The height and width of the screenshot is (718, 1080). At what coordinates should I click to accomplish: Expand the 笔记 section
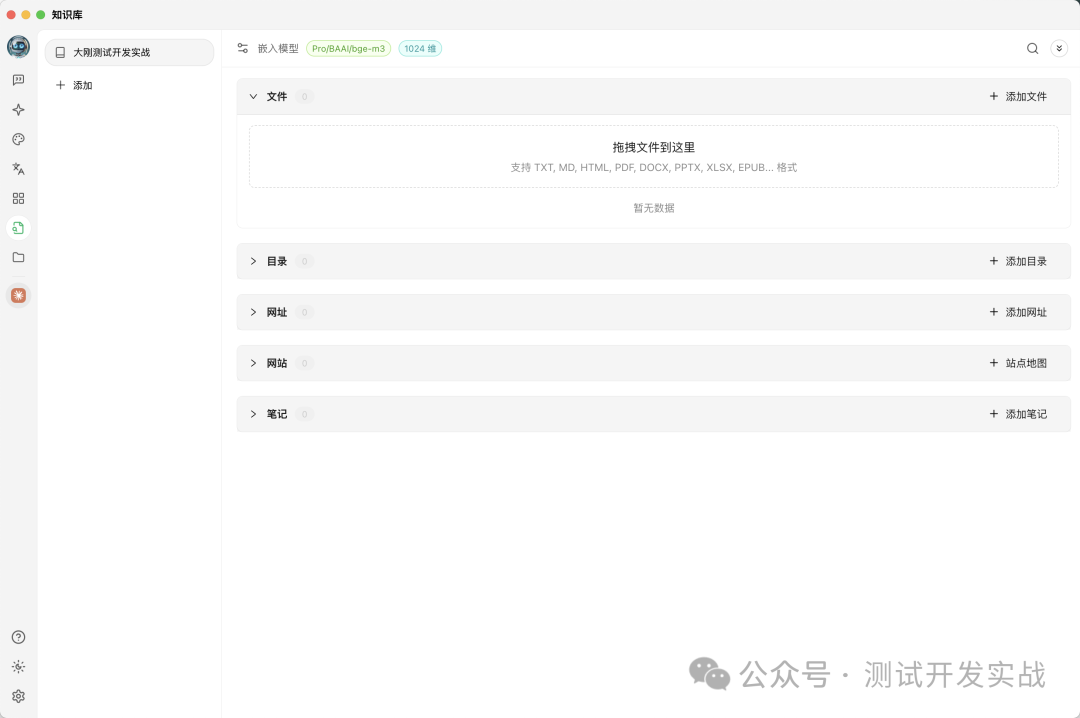click(254, 414)
